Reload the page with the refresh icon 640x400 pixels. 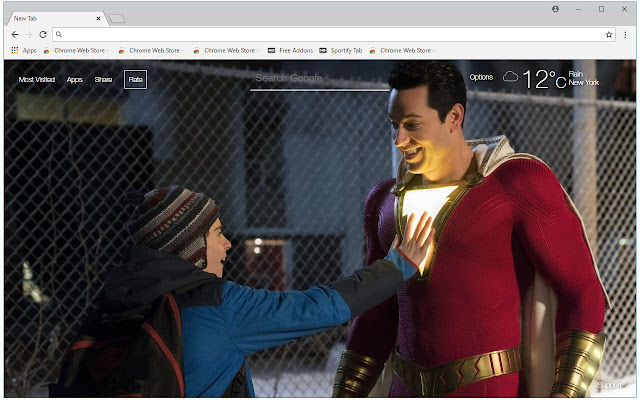43,35
